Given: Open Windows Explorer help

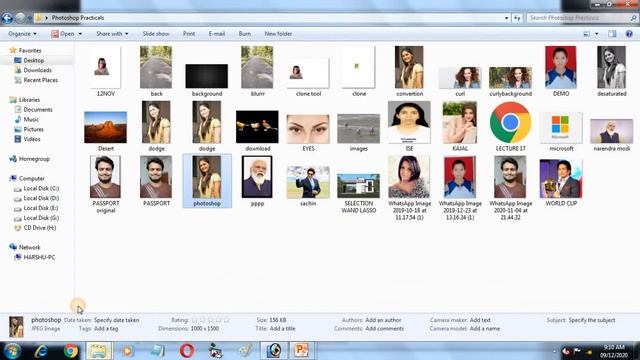Looking at the screenshot, I should pos(629,34).
